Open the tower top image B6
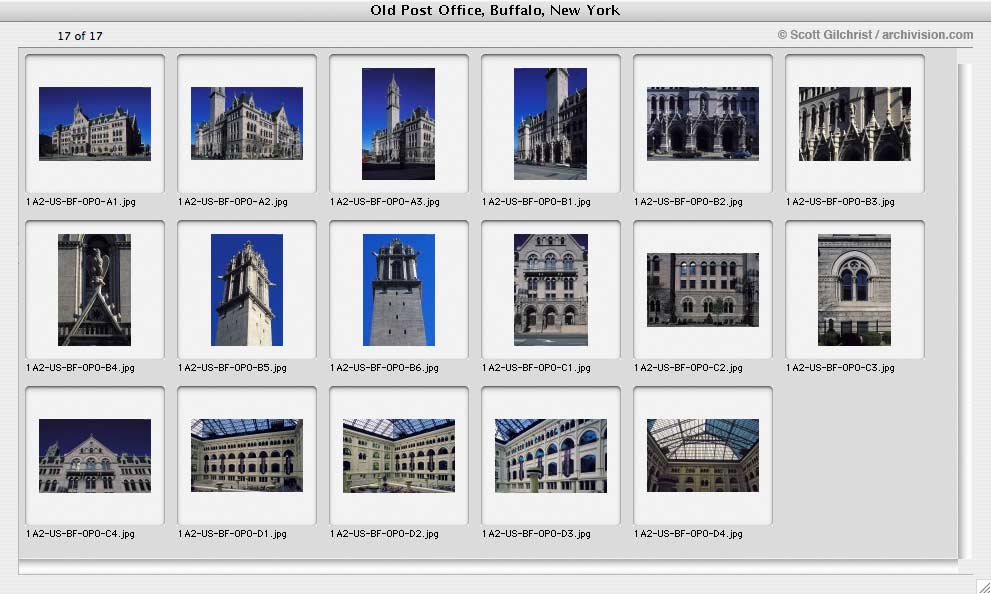The height and width of the screenshot is (594, 991). click(399, 290)
